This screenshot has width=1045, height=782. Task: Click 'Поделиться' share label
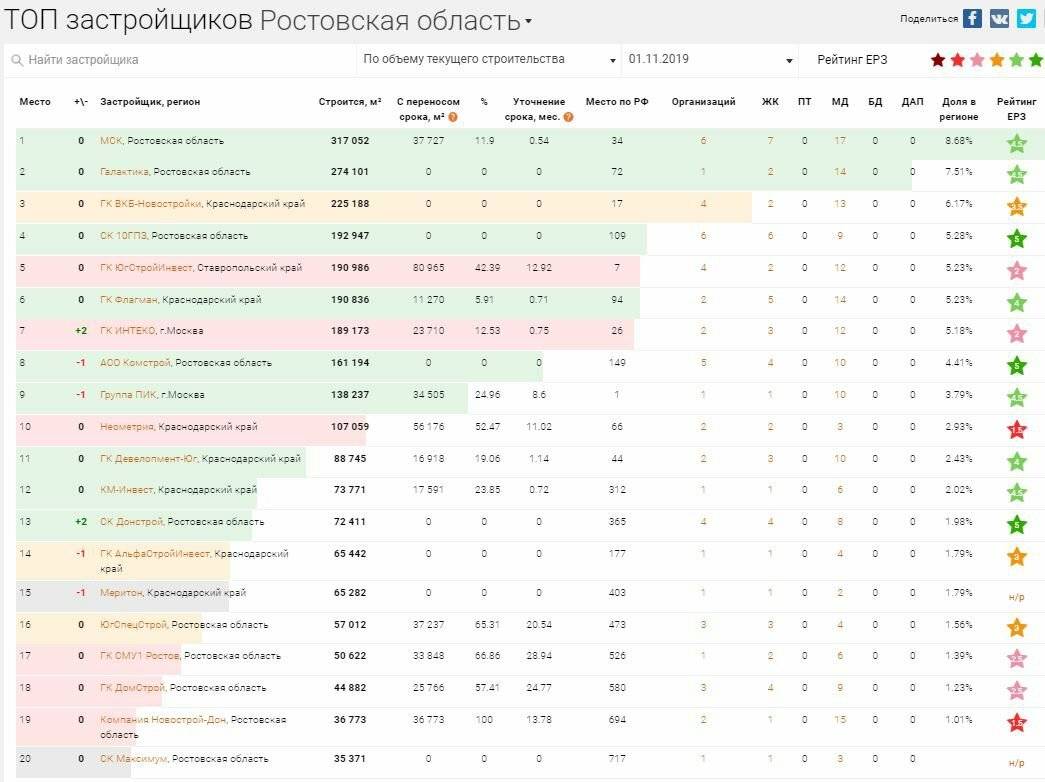click(928, 19)
